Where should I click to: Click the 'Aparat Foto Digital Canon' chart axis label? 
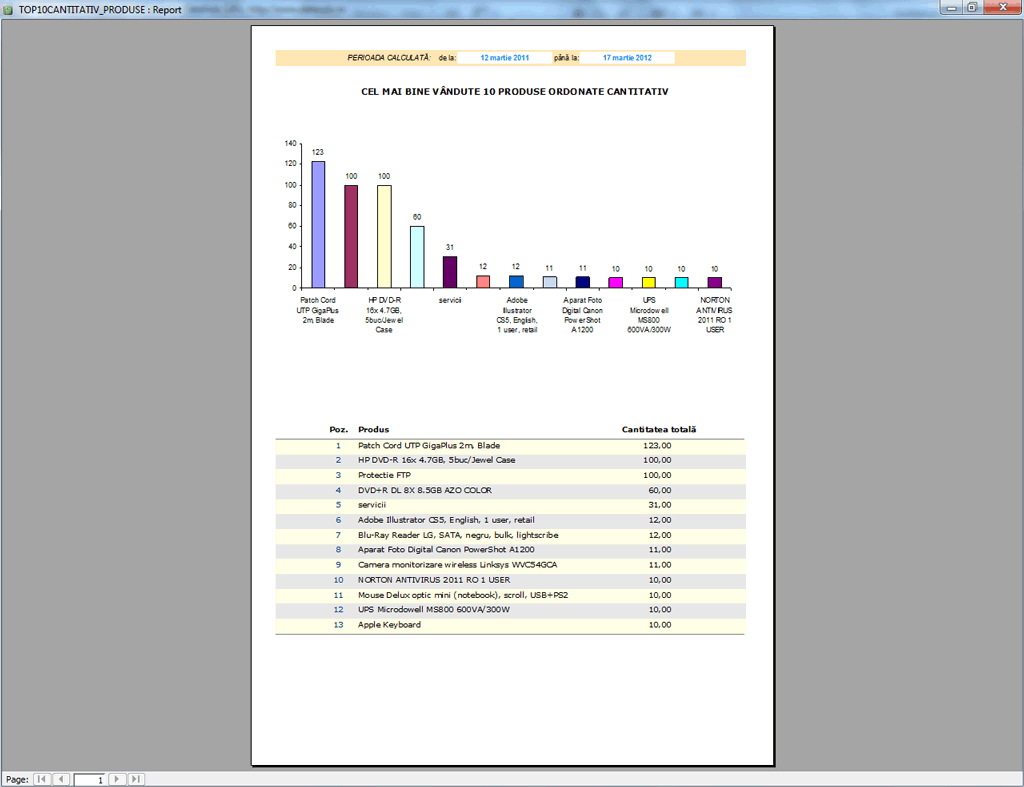pos(583,315)
